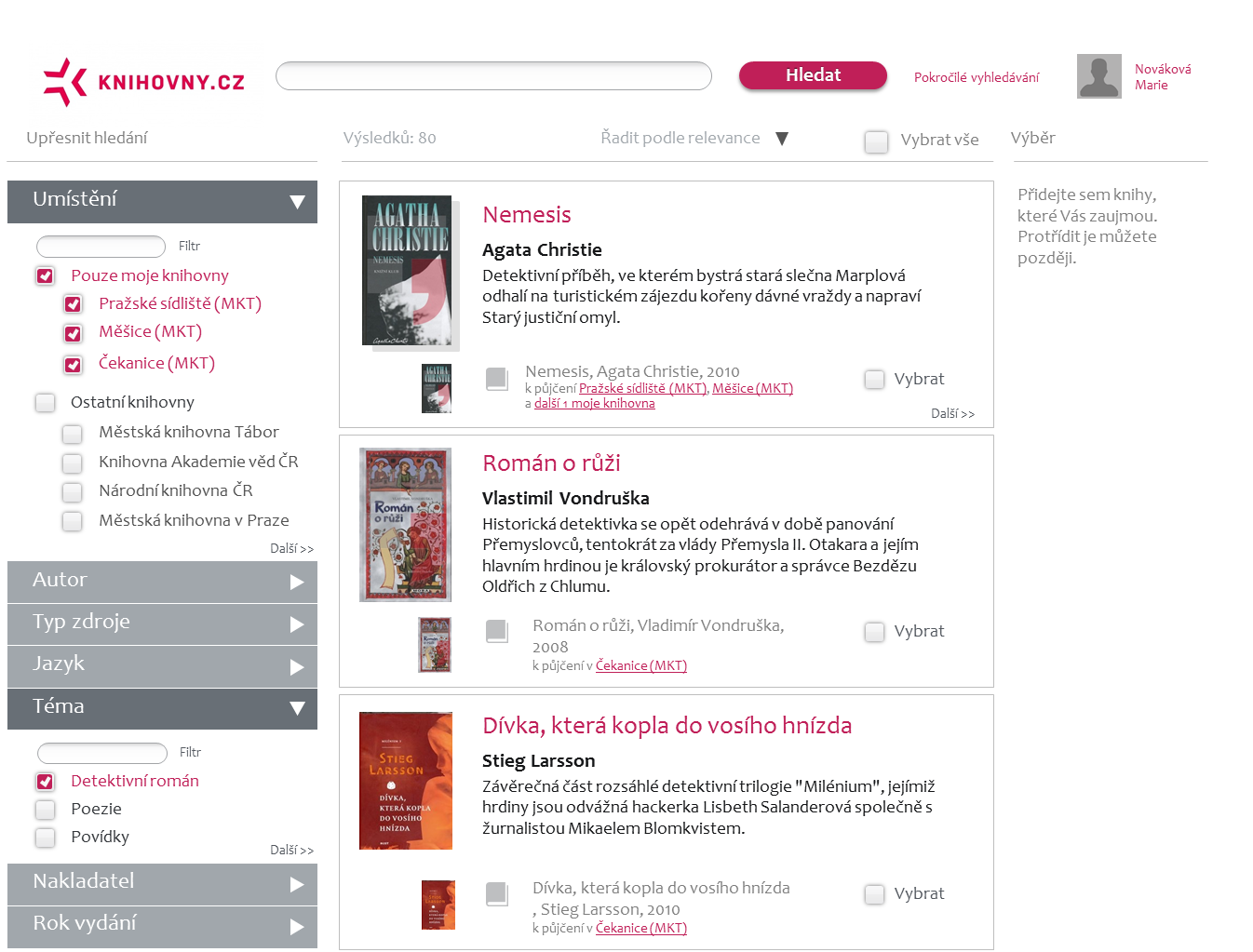Click the book icon beside Román o růži, 2008
The height and width of the screenshot is (952, 1253).
pos(497,631)
